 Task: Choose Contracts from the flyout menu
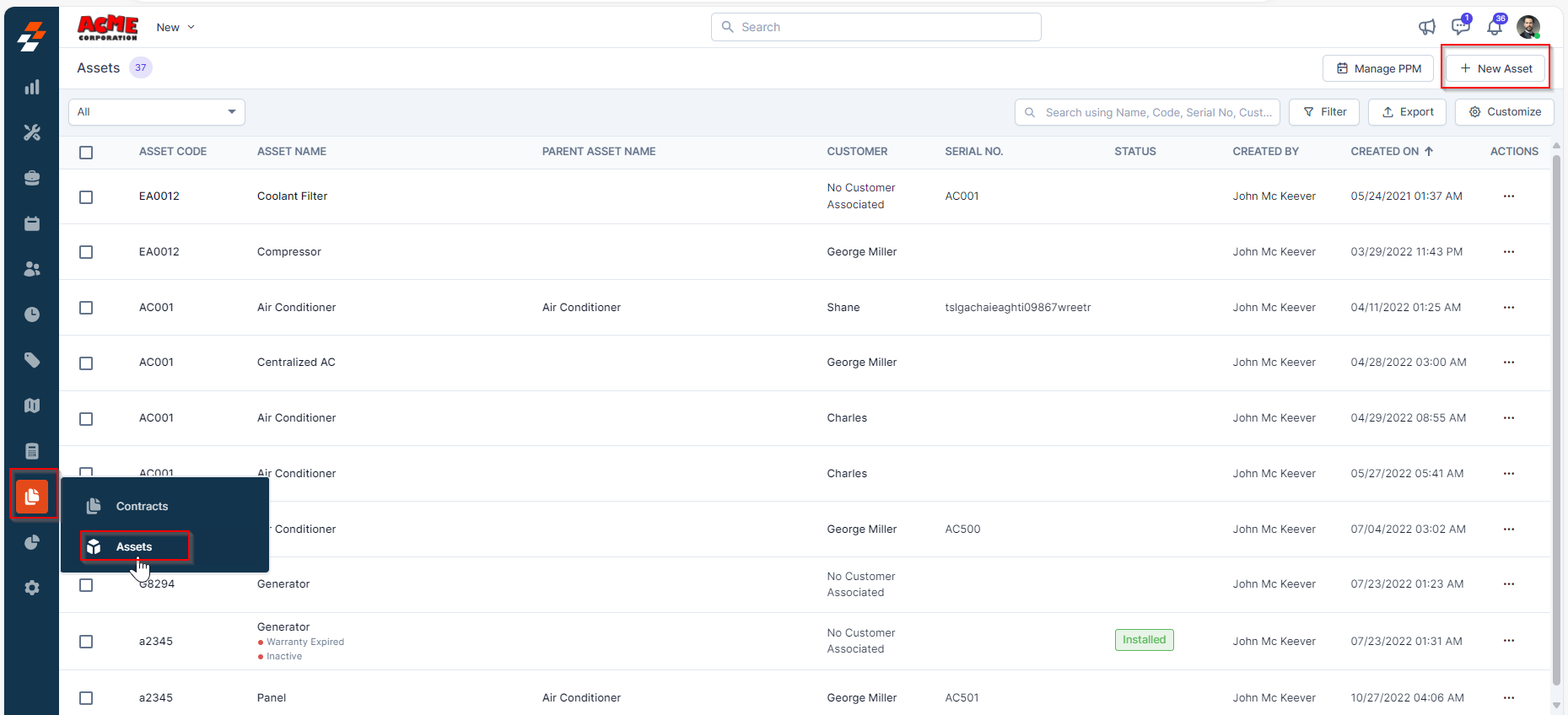142,506
